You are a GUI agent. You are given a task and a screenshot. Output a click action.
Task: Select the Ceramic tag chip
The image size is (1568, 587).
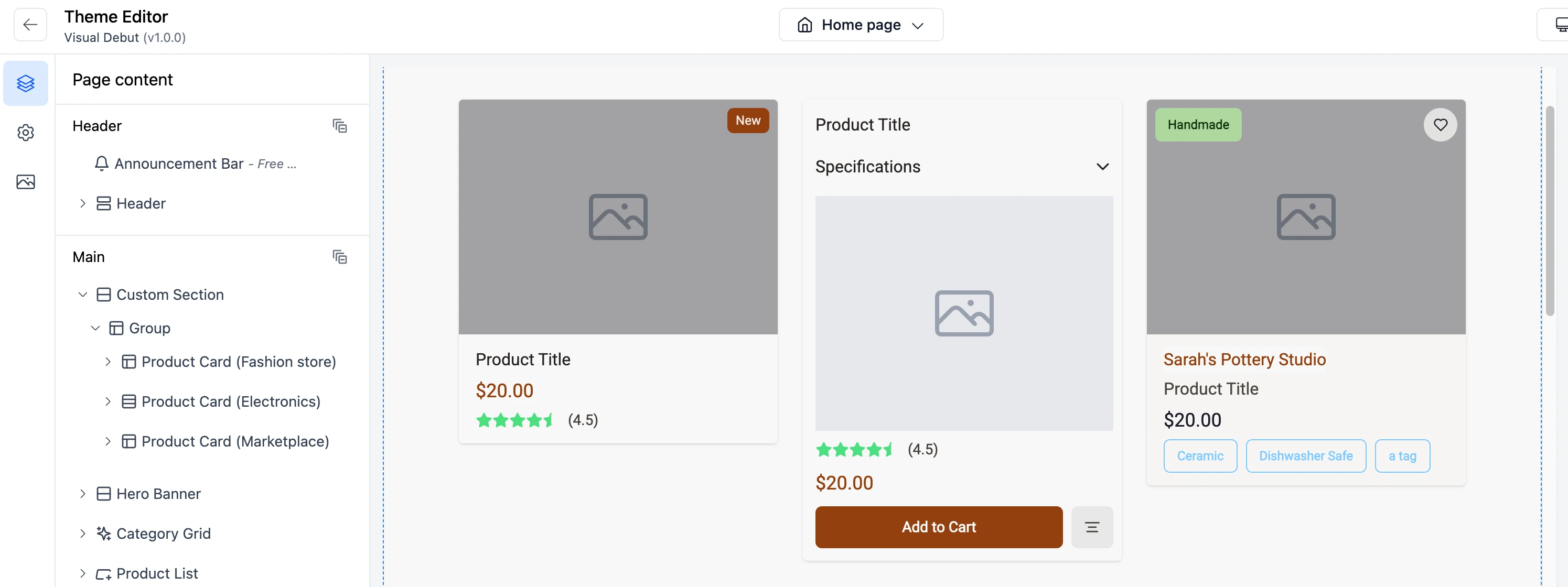1200,455
